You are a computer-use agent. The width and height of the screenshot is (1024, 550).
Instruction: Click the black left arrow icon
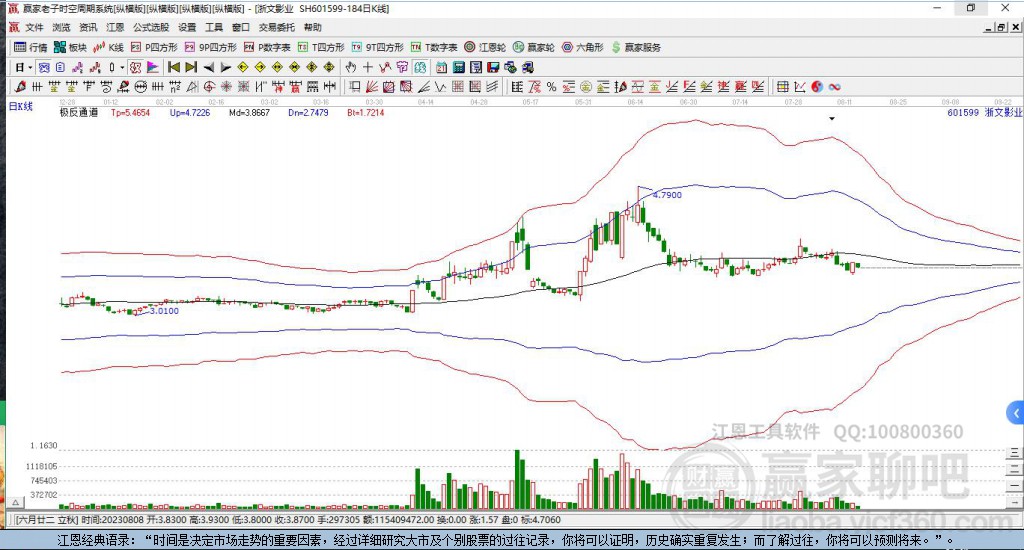pyautogui.click(x=208, y=67)
